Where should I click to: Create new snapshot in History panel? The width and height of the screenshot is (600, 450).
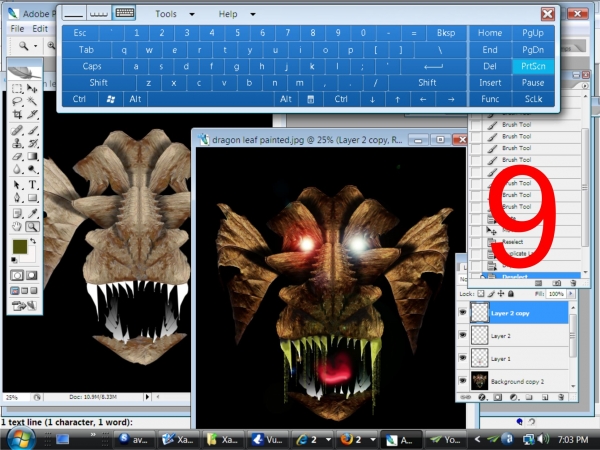[x=556, y=283]
